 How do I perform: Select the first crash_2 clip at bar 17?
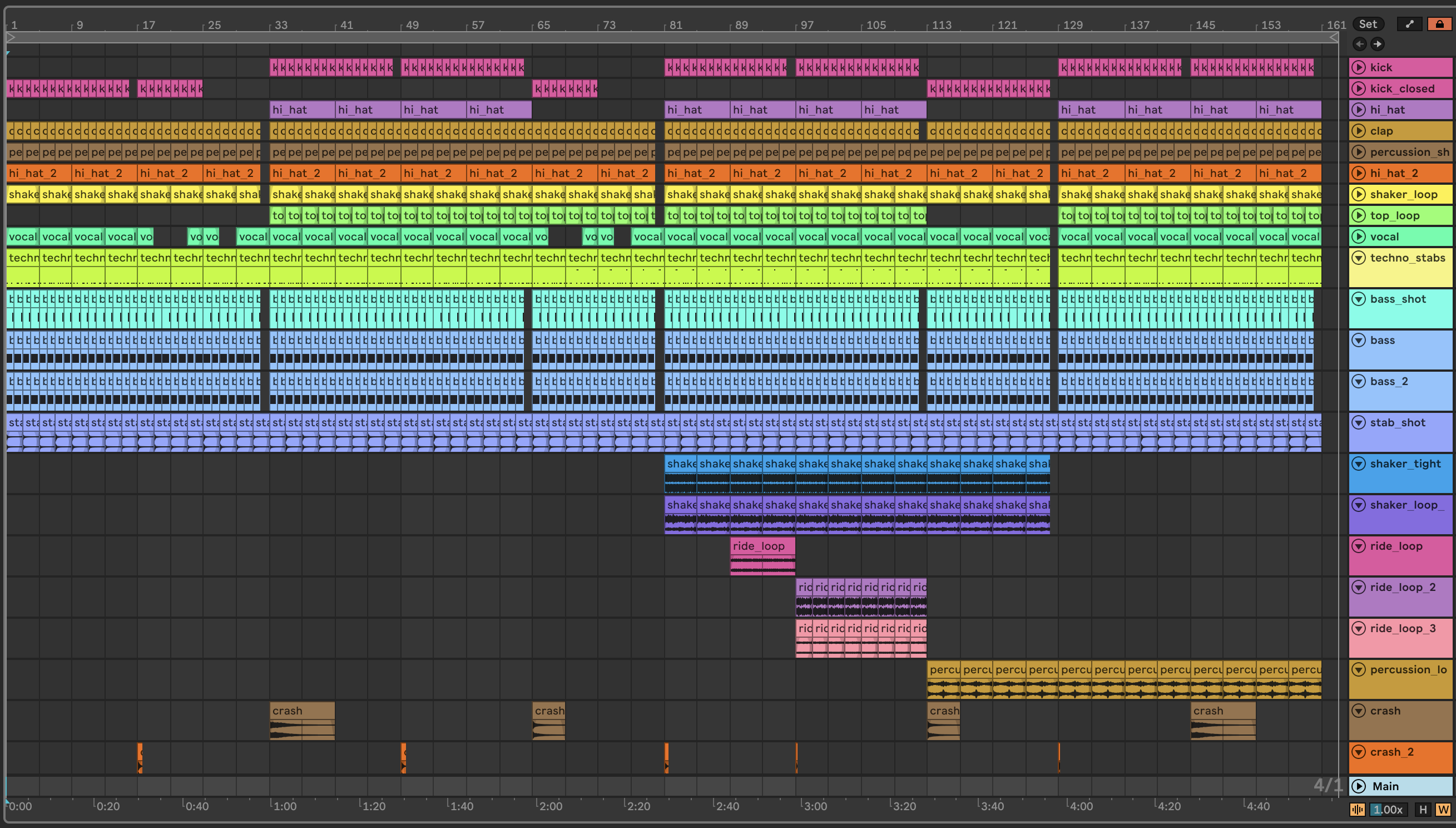pos(140,757)
